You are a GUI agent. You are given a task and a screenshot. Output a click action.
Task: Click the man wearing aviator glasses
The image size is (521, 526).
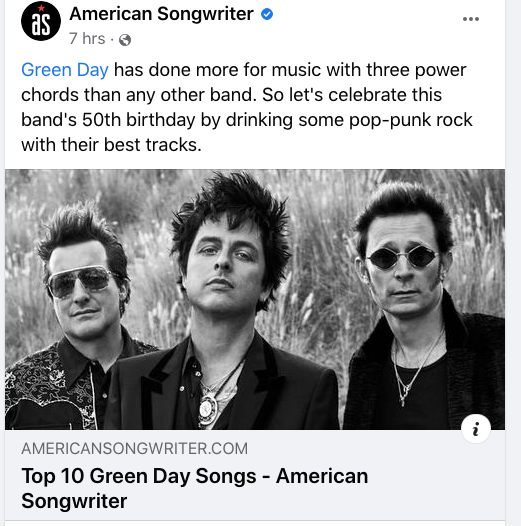(x=84, y=288)
